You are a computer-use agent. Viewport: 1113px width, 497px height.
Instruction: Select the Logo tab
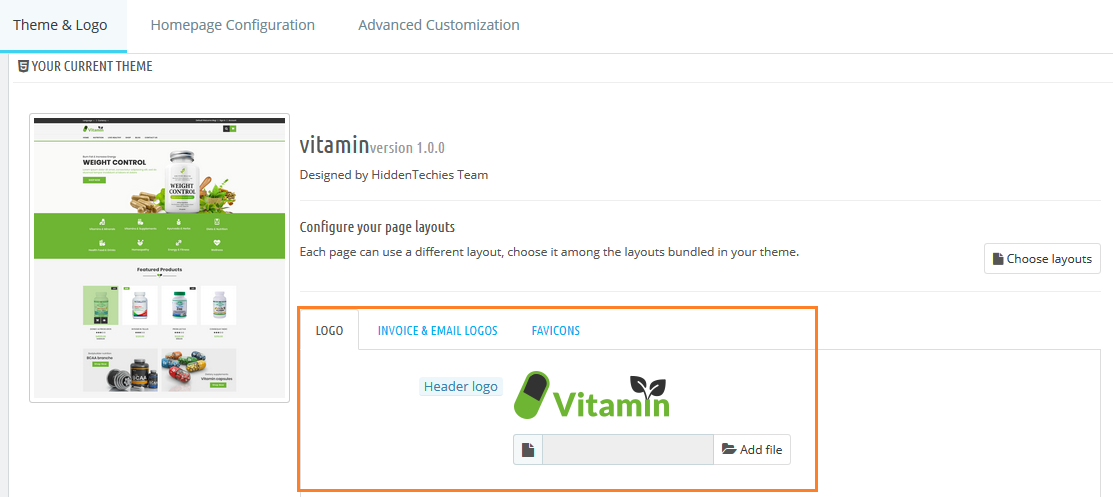pos(329,331)
